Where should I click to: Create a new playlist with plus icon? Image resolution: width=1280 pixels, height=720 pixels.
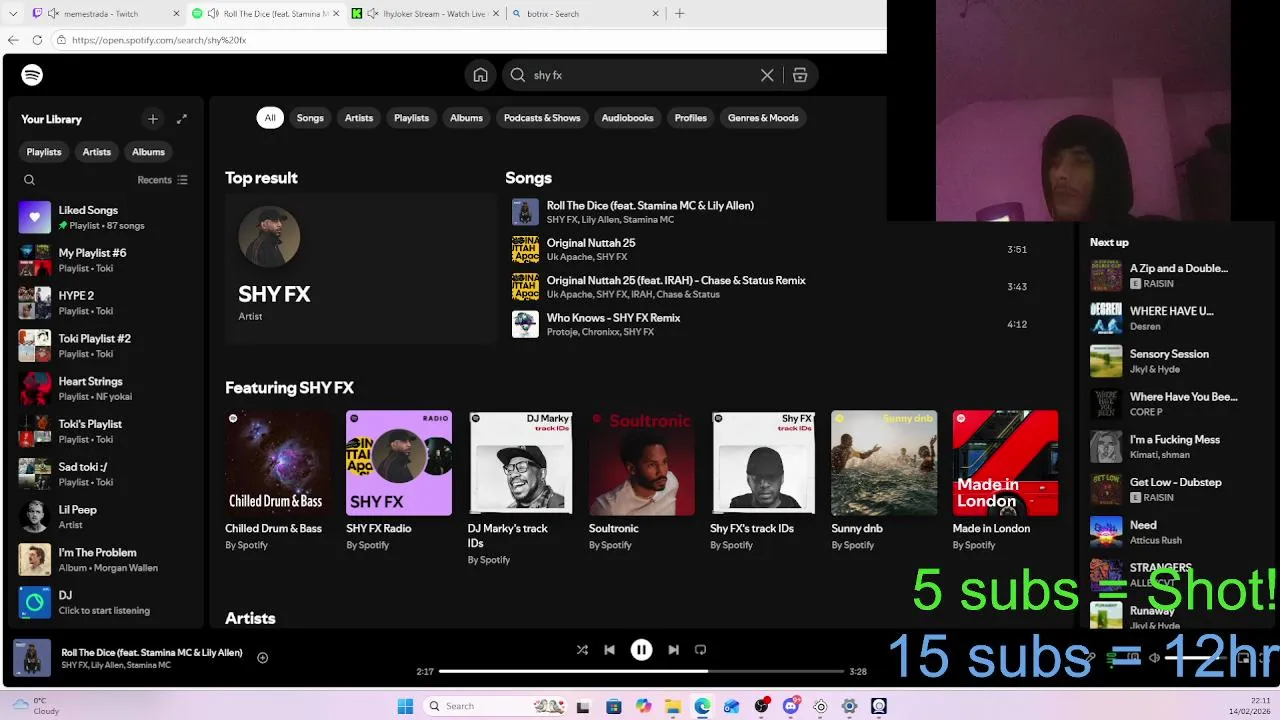(x=153, y=119)
